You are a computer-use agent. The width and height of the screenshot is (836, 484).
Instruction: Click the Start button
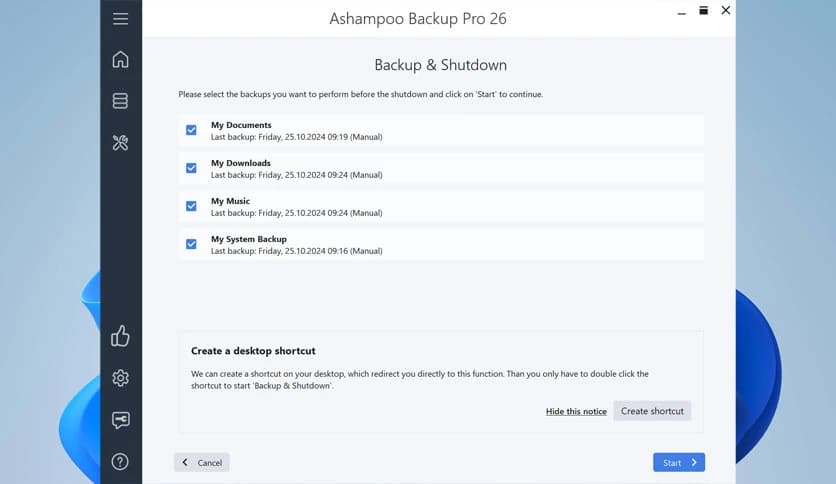pos(679,462)
